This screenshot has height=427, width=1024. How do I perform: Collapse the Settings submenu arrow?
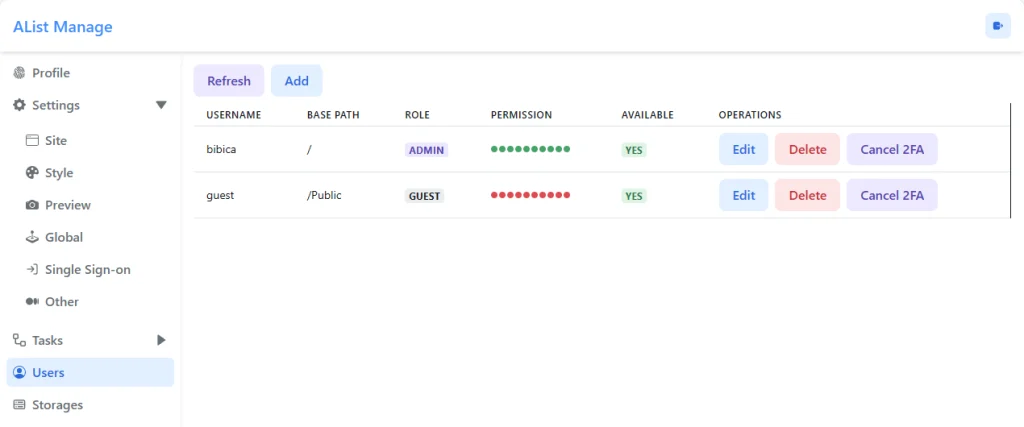[x=161, y=105]
